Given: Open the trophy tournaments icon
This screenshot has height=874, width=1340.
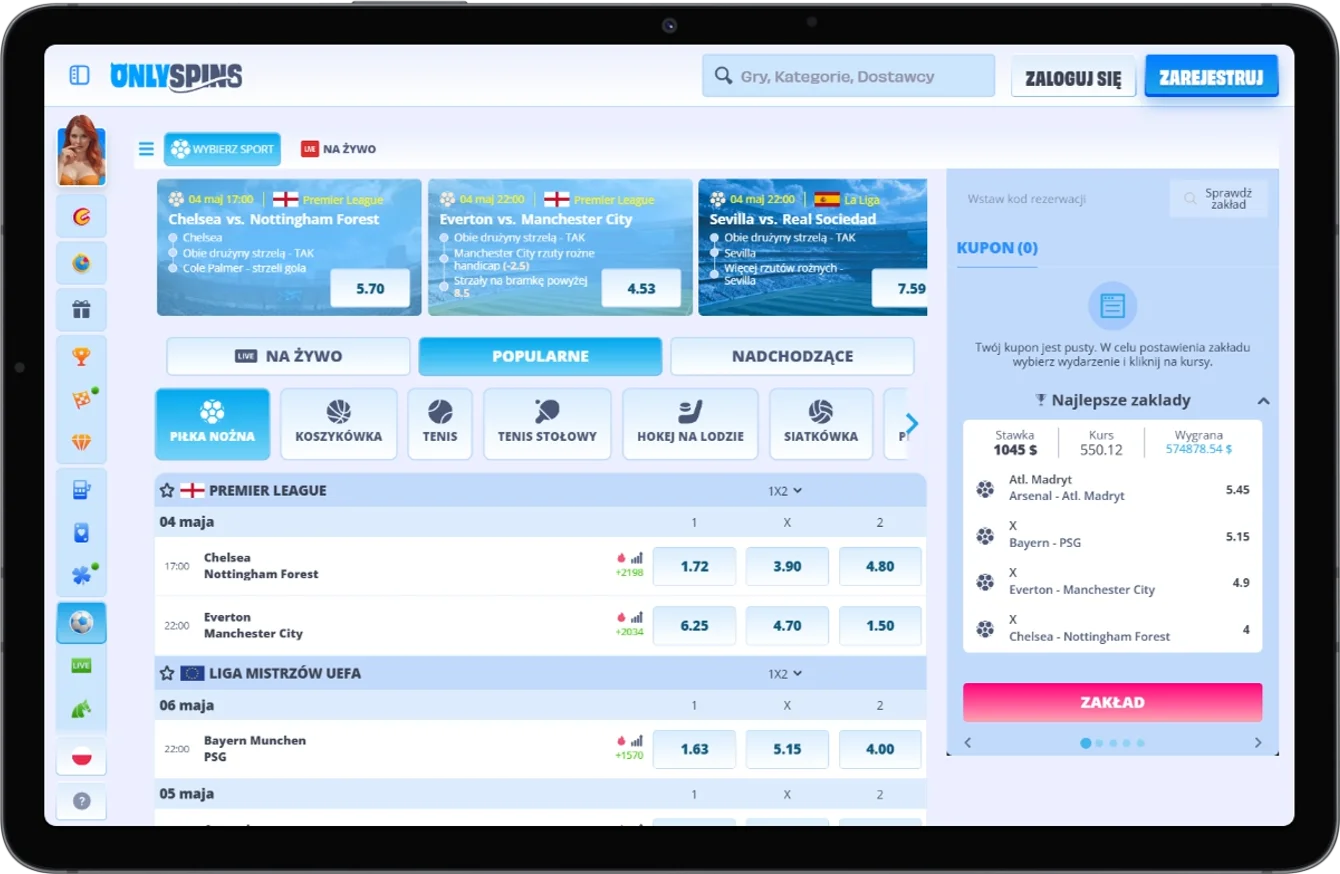Looking at the screenshot, I should (82, 356).
